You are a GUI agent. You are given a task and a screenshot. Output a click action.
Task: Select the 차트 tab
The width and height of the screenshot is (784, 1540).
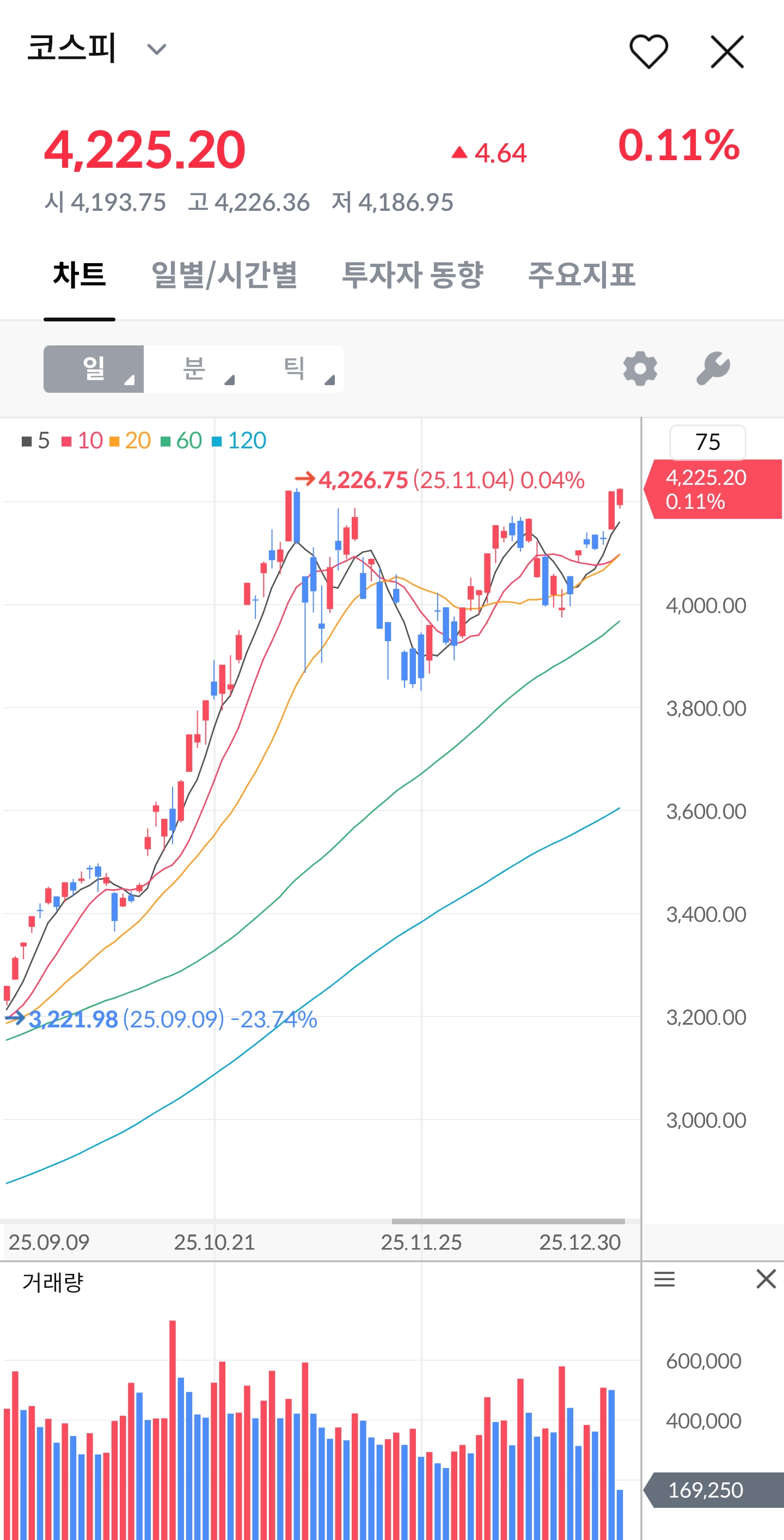tap(79, 276)
